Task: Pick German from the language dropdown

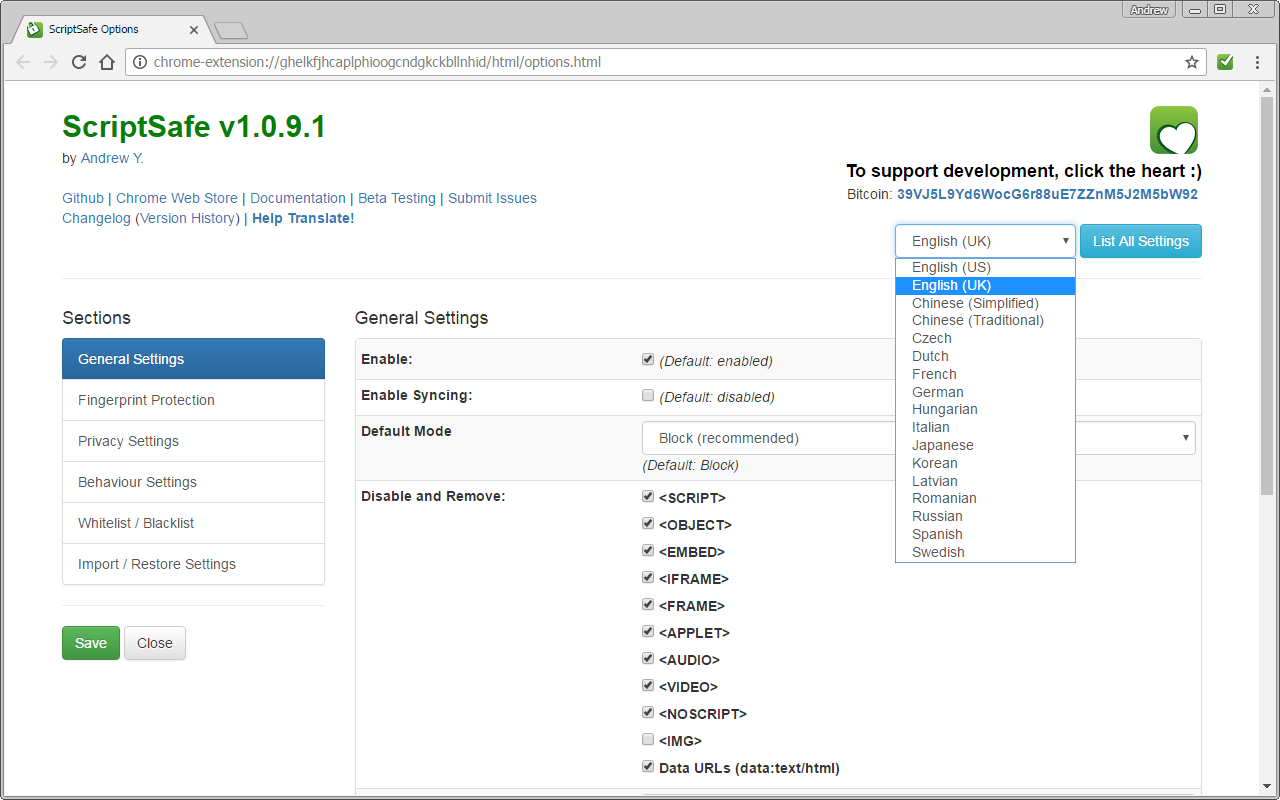Action: click(985, 392)
